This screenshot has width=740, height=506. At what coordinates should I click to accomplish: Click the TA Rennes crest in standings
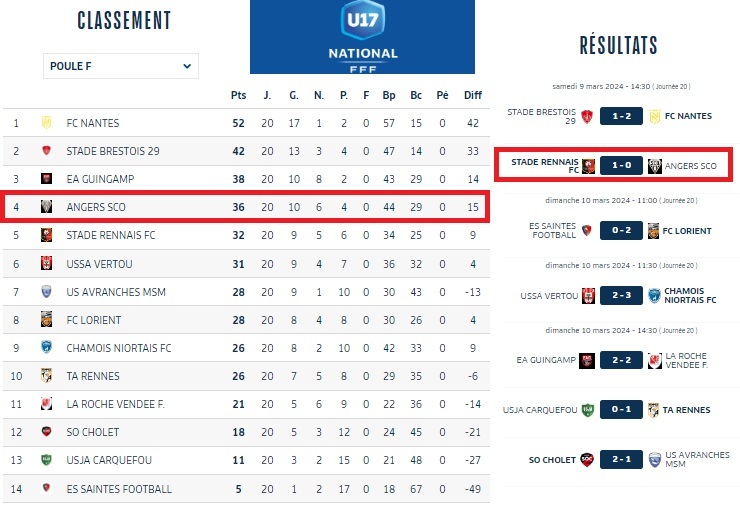tap(46, 376)
